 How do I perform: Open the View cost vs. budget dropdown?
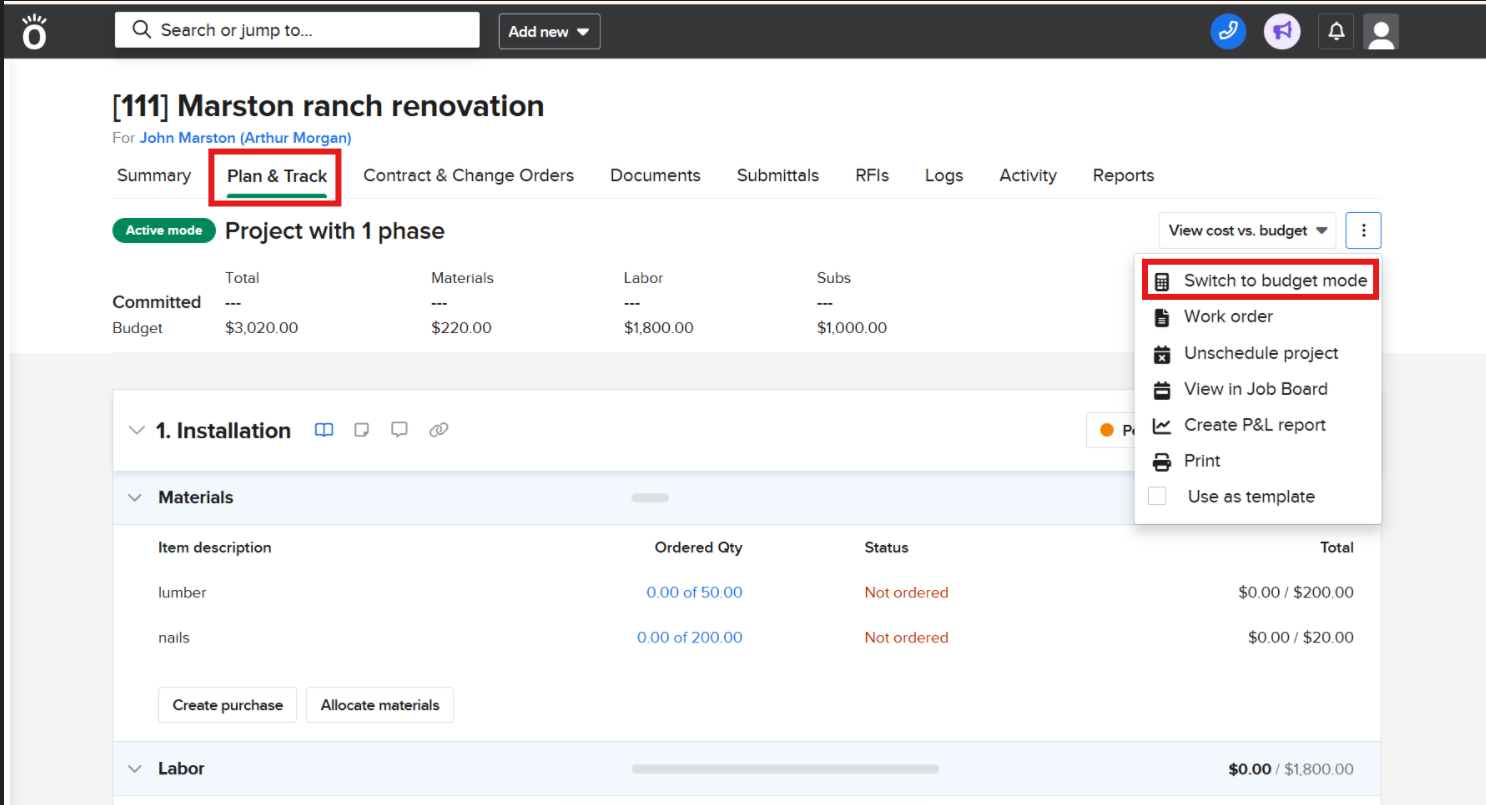[1248, 231]
